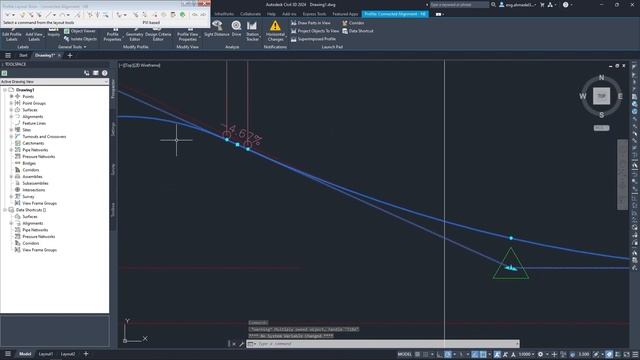The width and height of the screenshot is (640, 360).
Task: Add a new drawing tab
Action: point(70,55)
